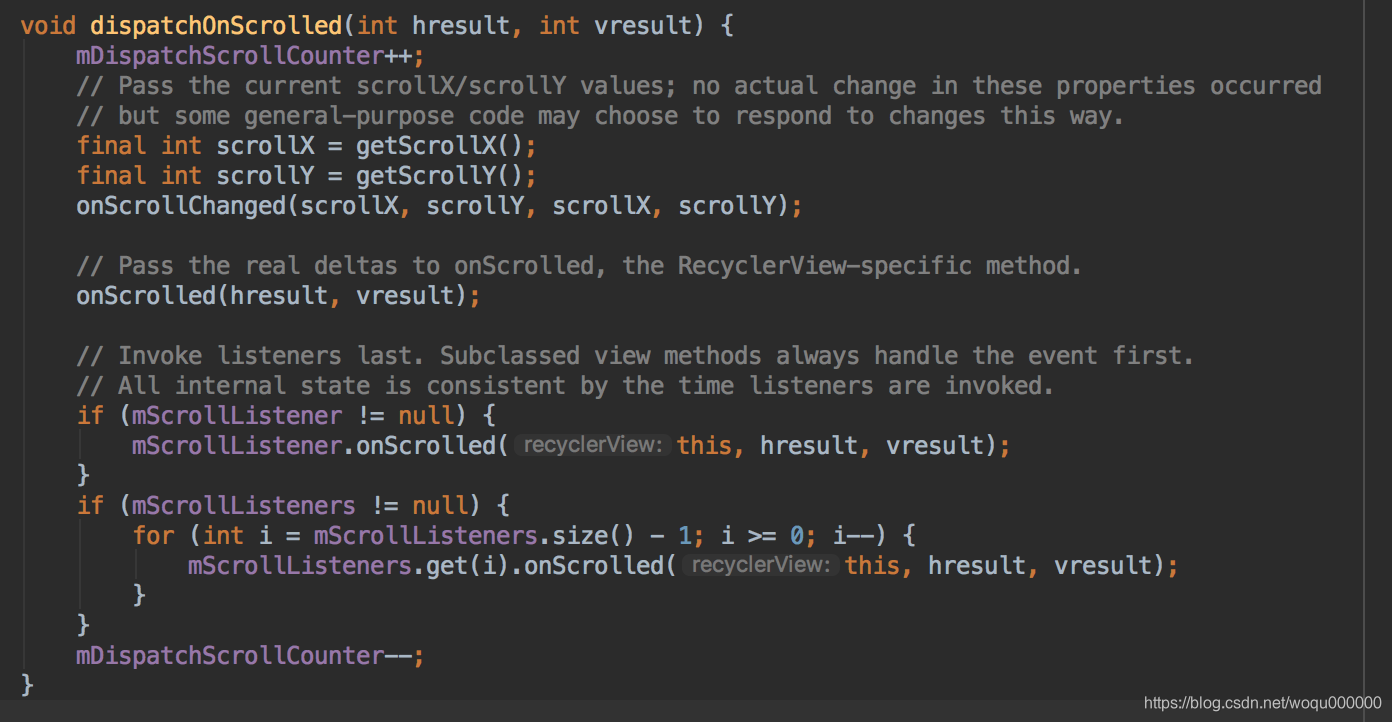Click the standalone onScrolled(hresult, vresult) call
Screen dimensions: 1392x722
tap(278, 295)
